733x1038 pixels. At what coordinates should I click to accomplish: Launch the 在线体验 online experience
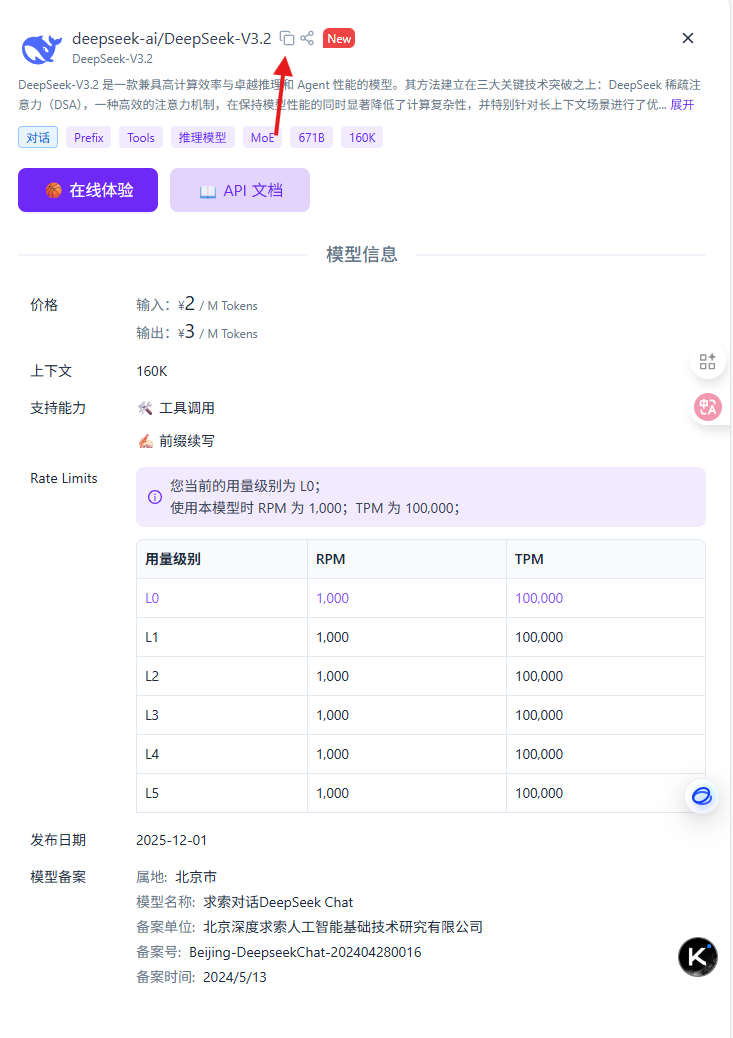click(x=88, y=189)
